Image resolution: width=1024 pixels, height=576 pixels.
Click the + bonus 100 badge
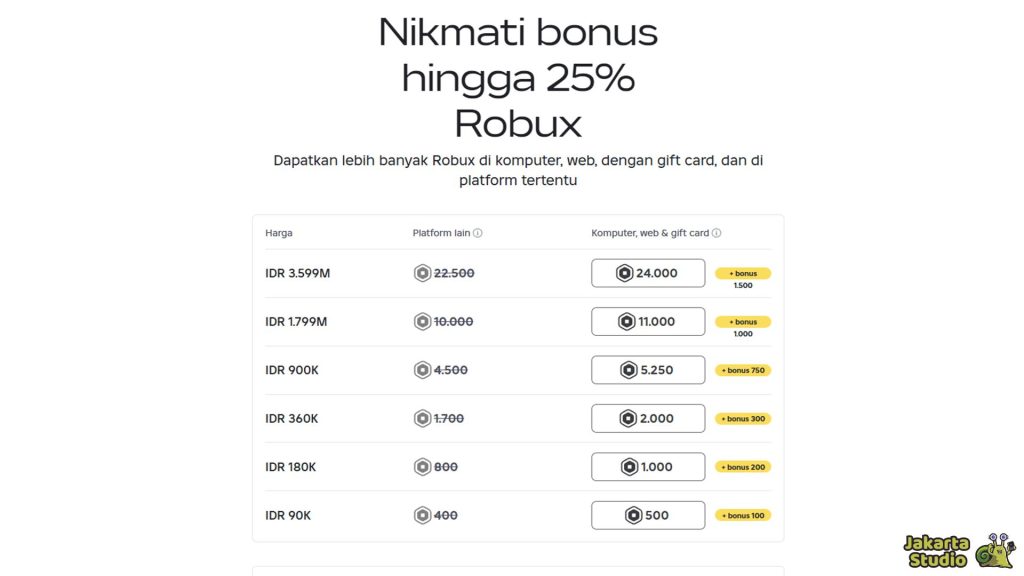click(x=743, y=515)
